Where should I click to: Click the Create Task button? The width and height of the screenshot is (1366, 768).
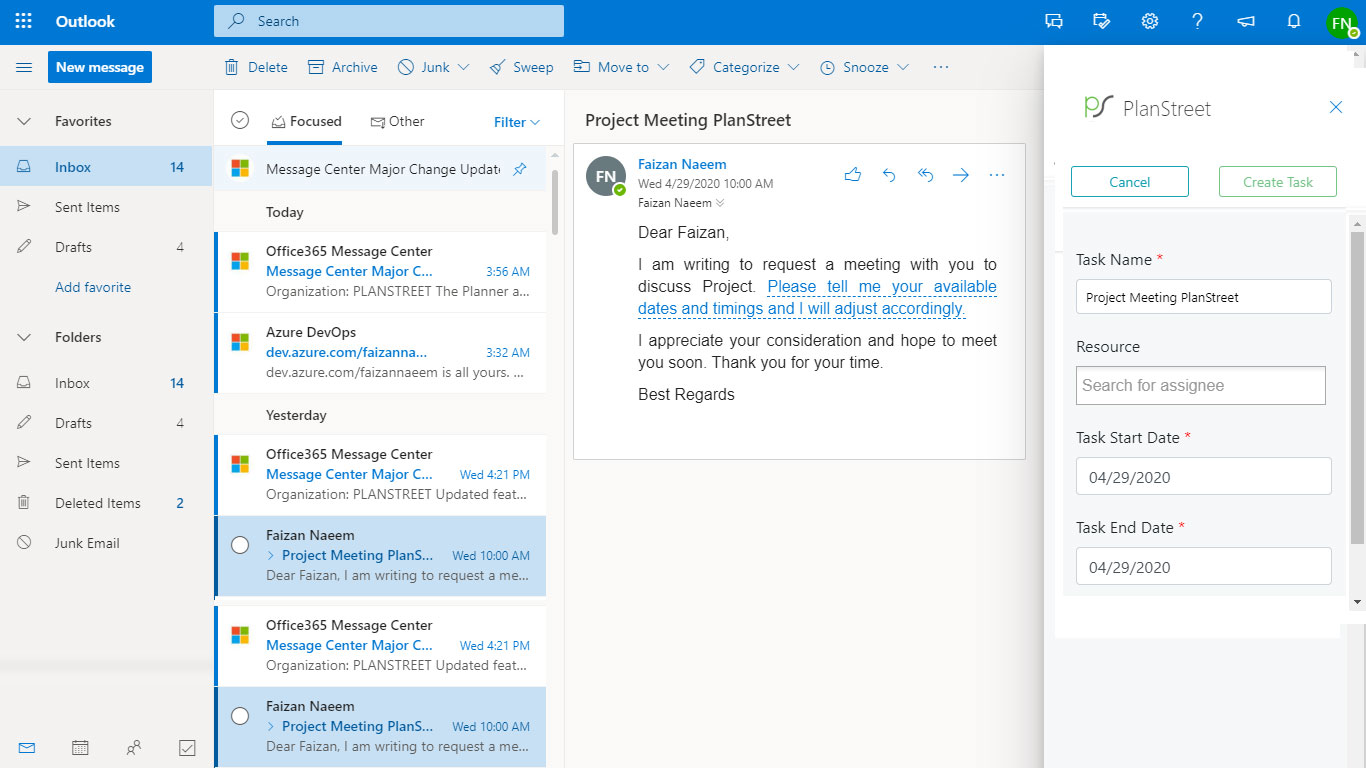1278,182
